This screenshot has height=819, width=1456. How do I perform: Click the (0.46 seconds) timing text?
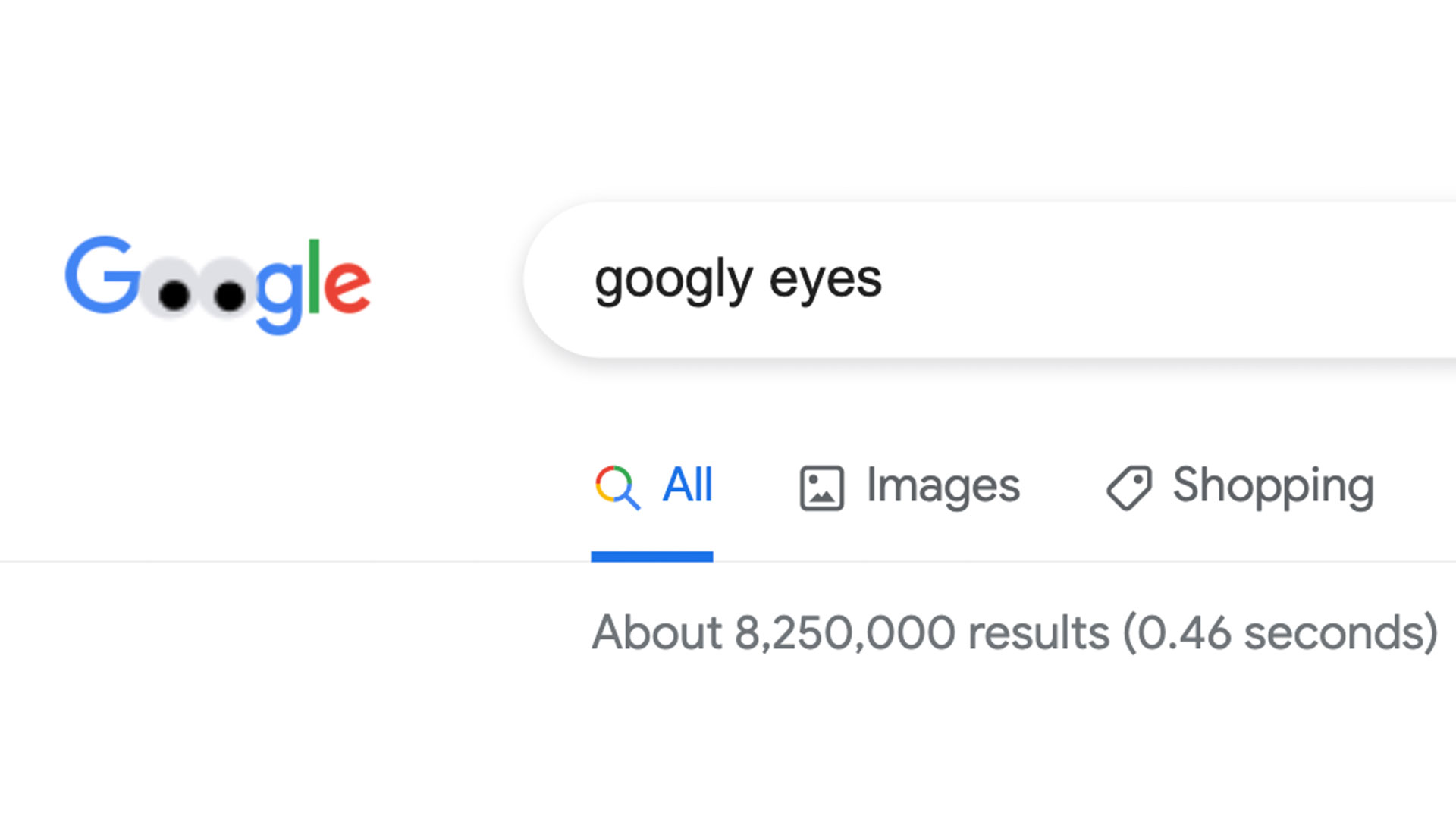click(x=1280, y=632)
